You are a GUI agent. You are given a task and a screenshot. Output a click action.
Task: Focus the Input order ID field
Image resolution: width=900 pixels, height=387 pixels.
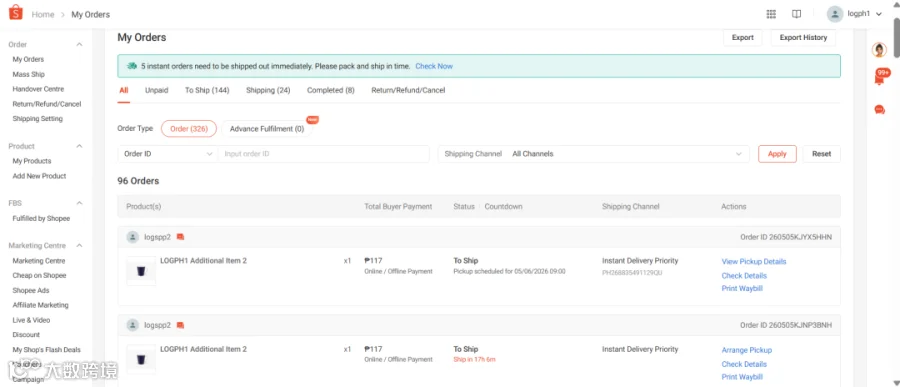[324, 154]
